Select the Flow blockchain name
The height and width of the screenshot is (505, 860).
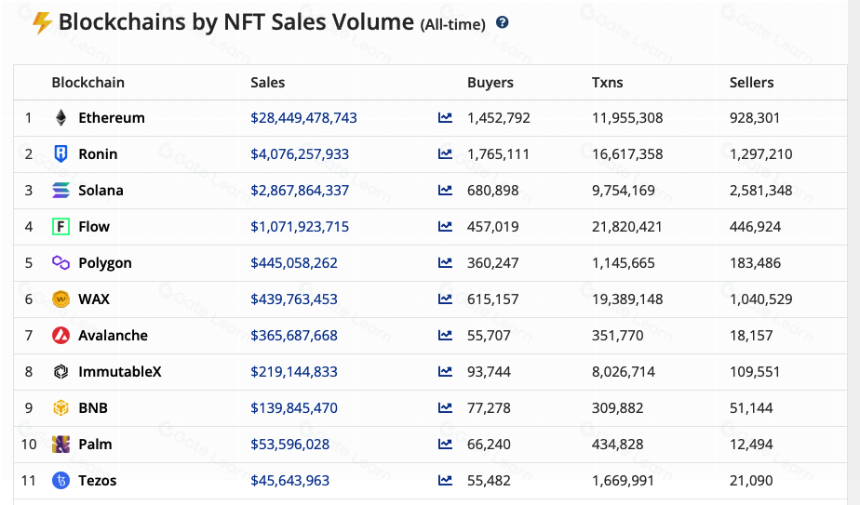click(94, 226)
